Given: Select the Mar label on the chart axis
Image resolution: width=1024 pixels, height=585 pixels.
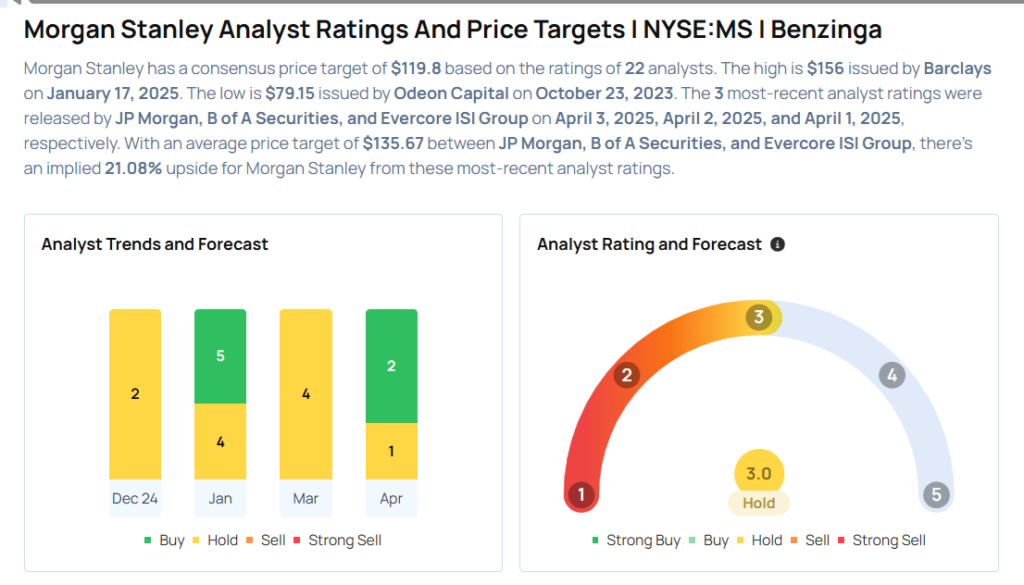Looking at the screenshot, I should pyautogui.click(x=306, y=498).
